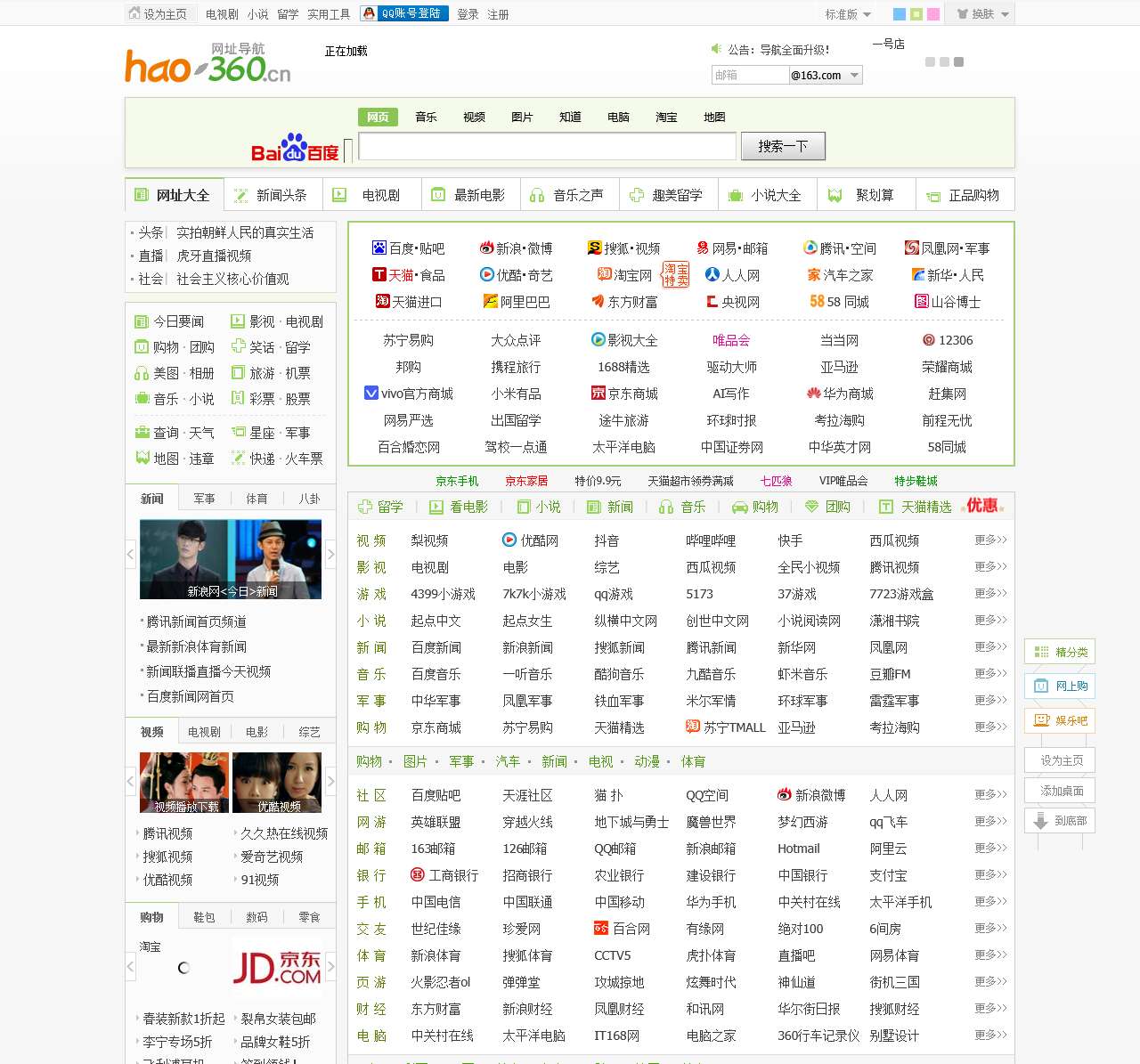This screenshot has height=1064, width=1140.
Task: Expand 更多>> in the 购物 row
Action: click(x=990, y=727)
